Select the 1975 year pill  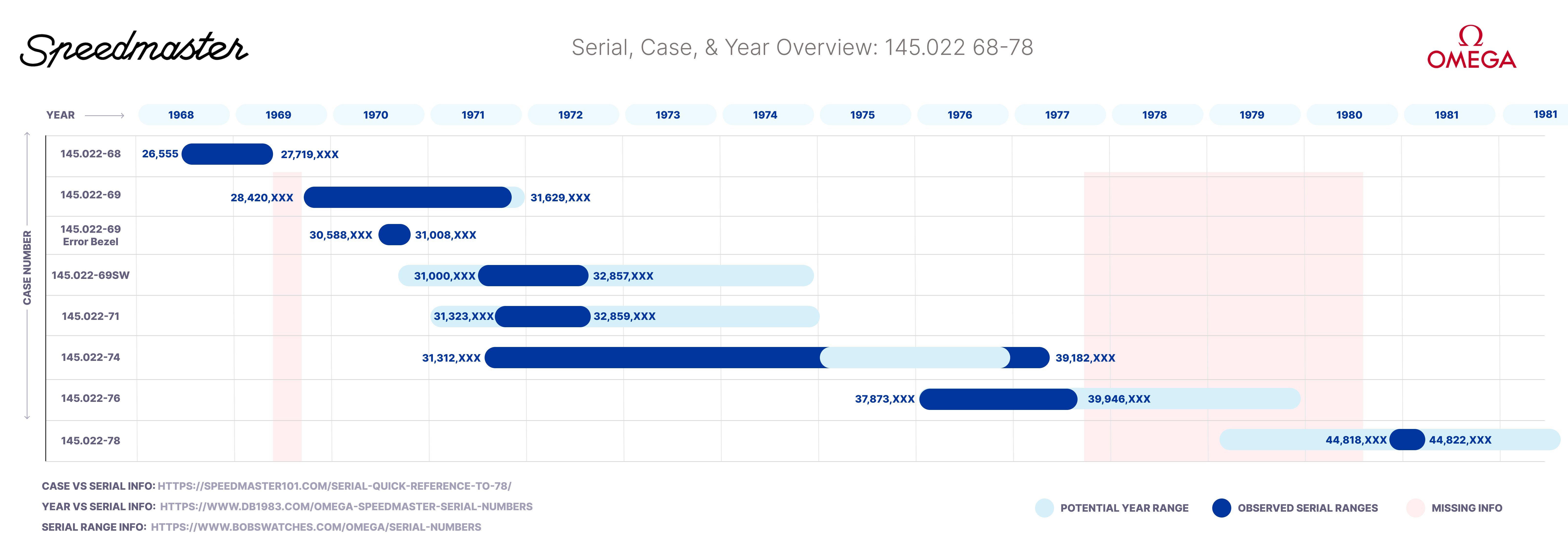(x=863, y=115)
